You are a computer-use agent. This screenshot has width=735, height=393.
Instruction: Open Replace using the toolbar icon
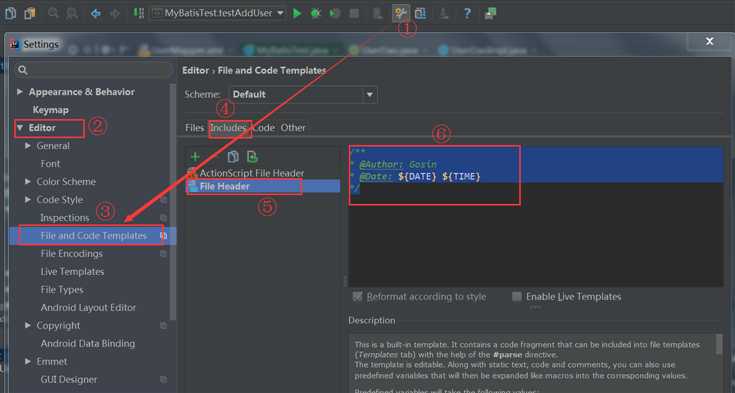tap(72, 13)
